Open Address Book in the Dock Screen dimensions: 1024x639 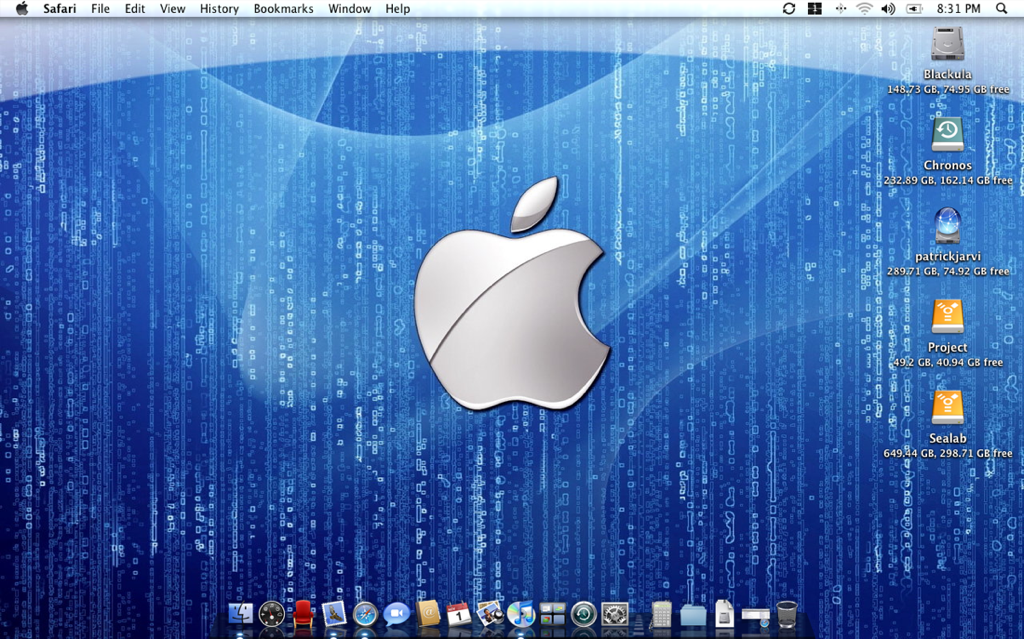(x=428, y=613)
